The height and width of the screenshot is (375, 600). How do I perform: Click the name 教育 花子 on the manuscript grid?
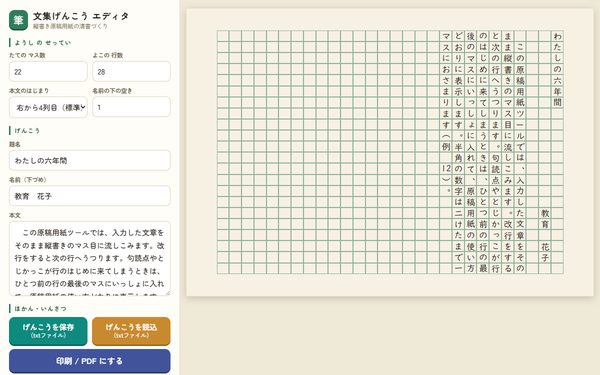pos(545,235)
